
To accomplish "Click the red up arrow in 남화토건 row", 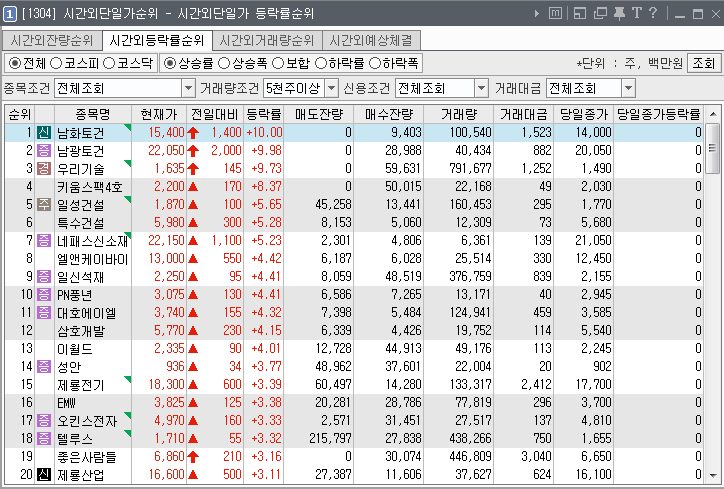I will coord(193,133).
